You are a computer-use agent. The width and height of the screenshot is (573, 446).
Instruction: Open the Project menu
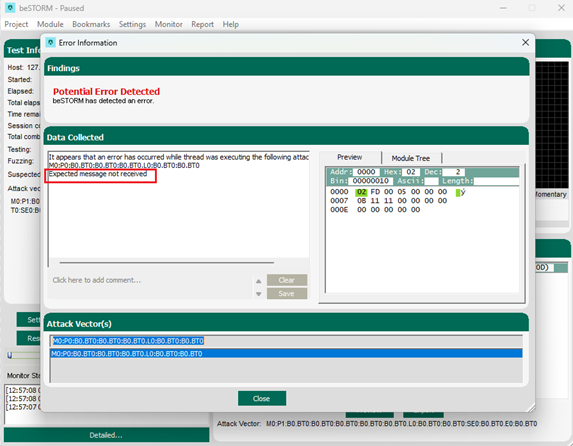coord(16,24)
